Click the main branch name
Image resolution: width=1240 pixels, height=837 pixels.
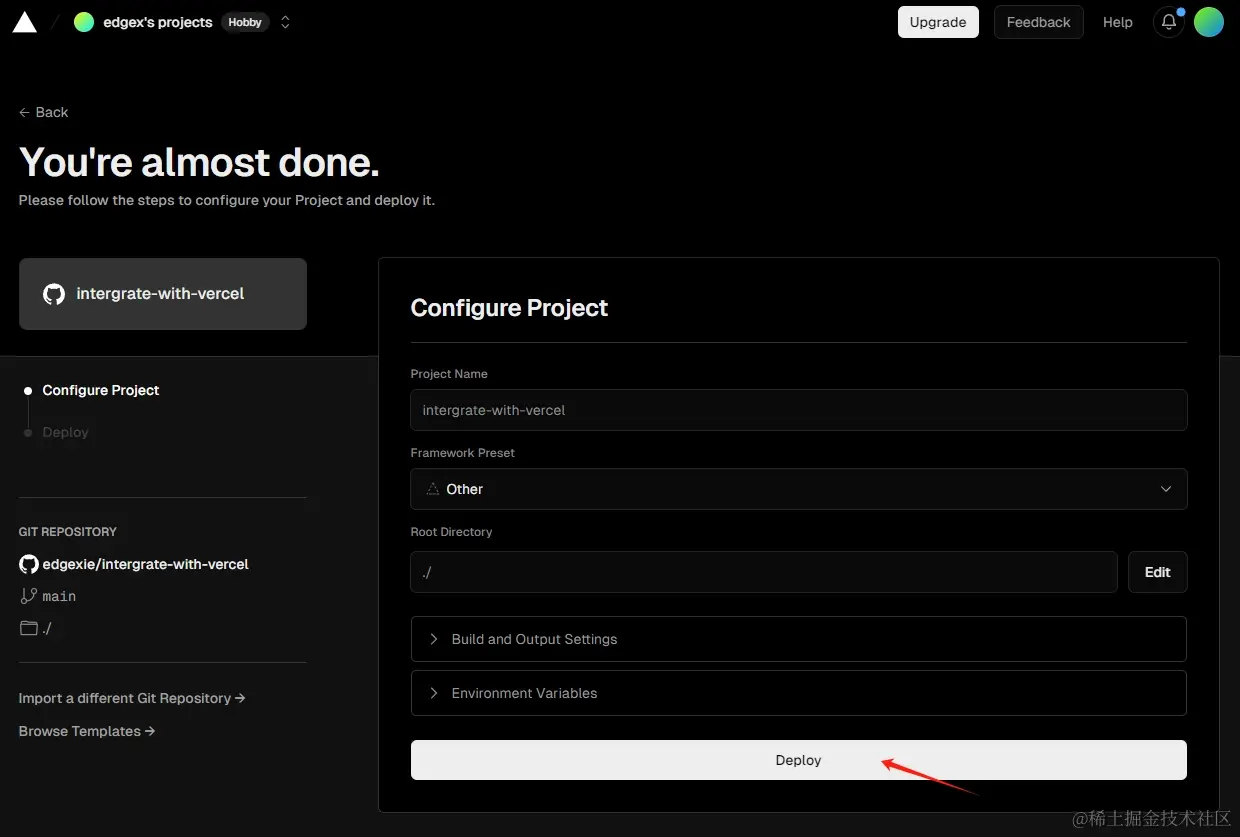59,596
